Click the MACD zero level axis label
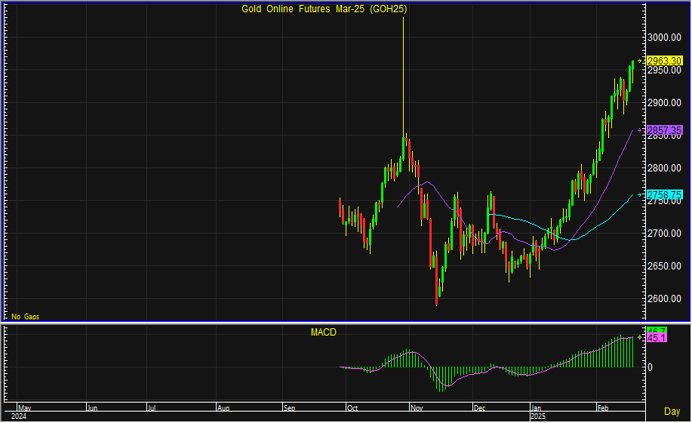This screenshot has width=692, height=423. pos(651,367)
